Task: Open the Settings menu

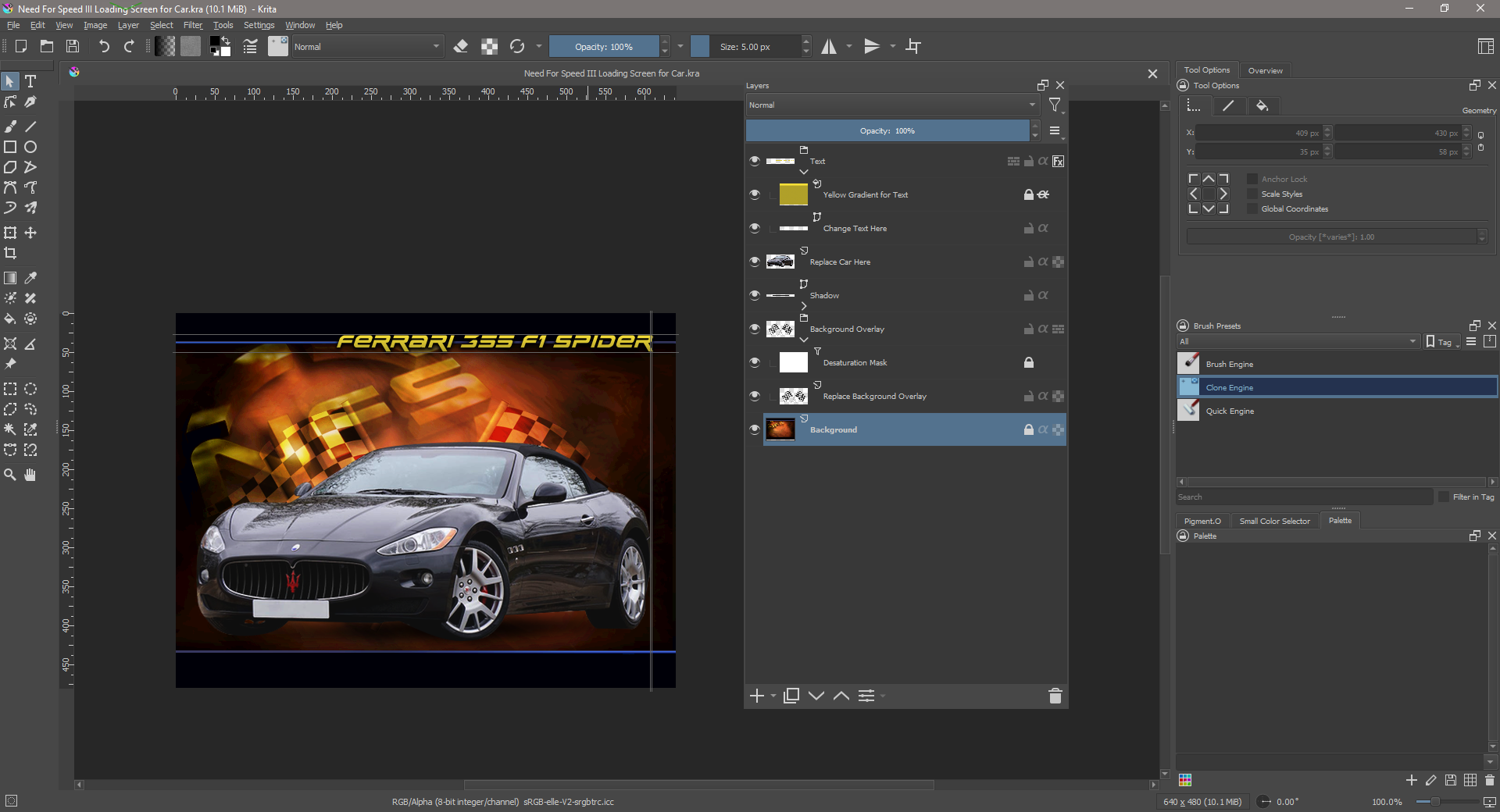Action: click(x=259, y=25)
